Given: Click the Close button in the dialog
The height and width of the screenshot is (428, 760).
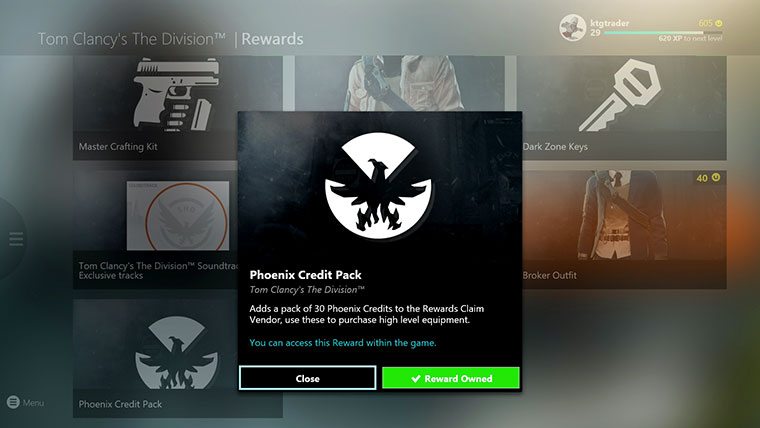Looking at the screenshot, I should click(307, 378).
